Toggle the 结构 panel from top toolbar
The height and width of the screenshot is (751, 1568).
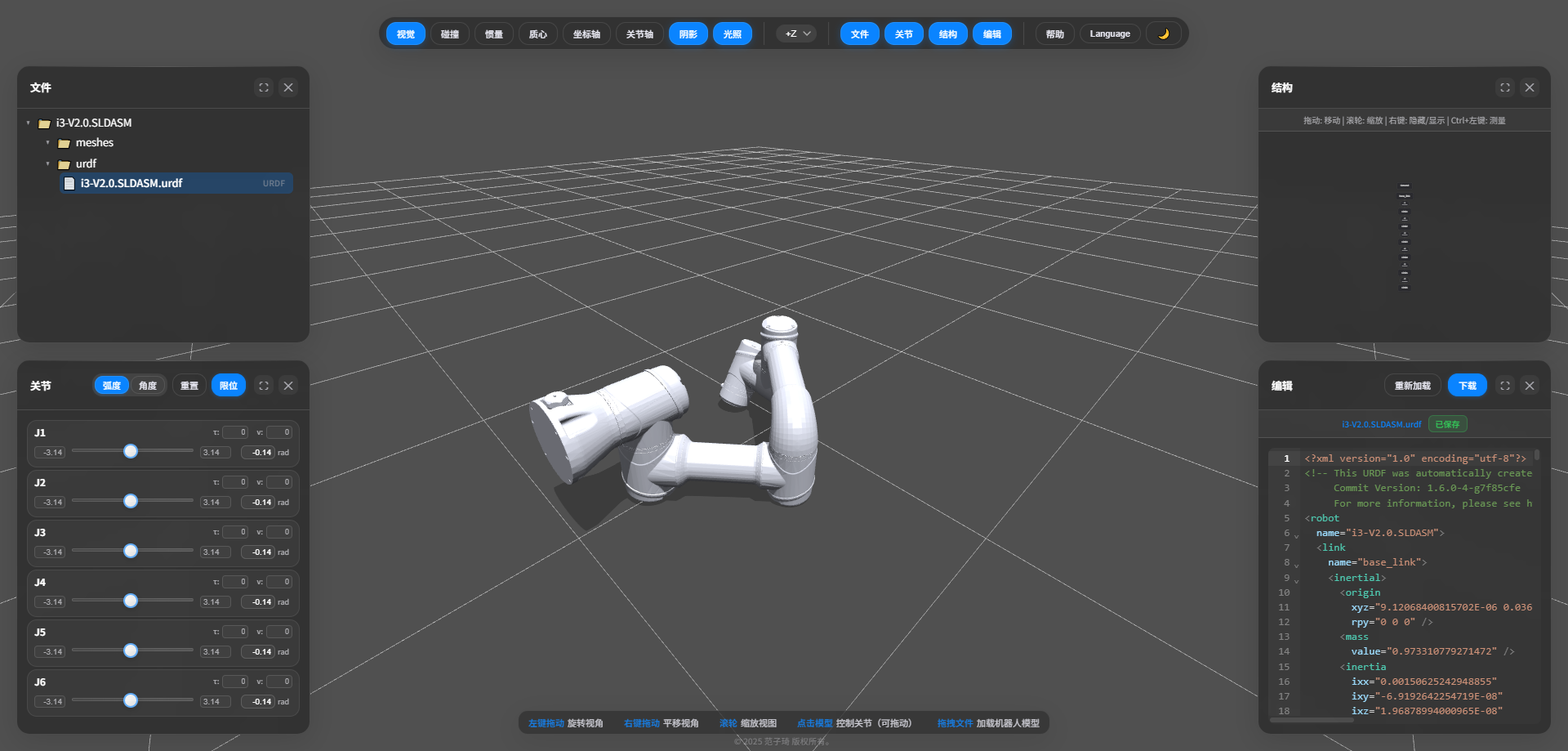coord(948,34)
